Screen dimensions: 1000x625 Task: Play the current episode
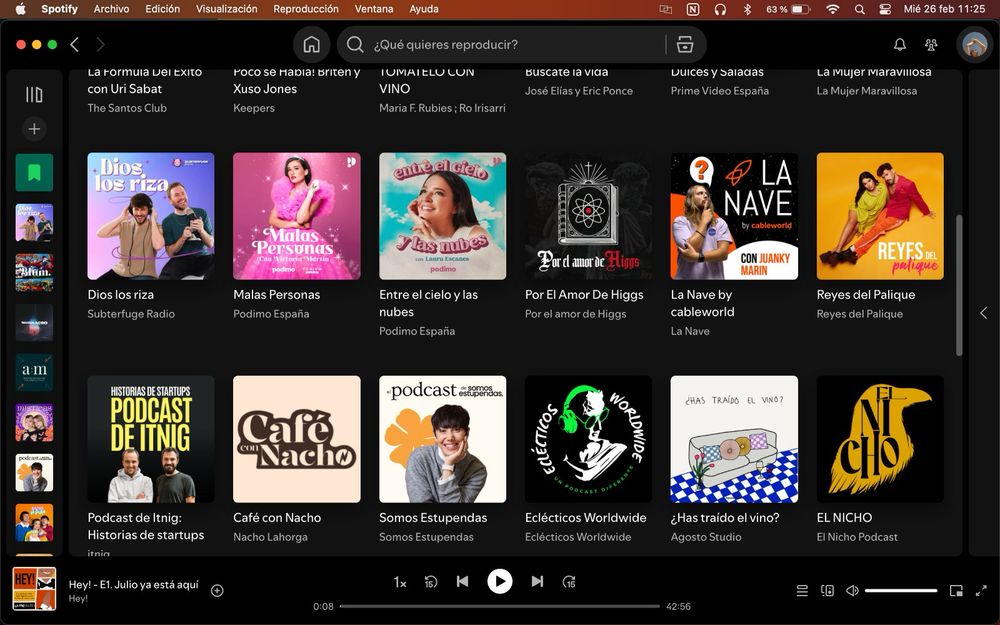[500, 581]
